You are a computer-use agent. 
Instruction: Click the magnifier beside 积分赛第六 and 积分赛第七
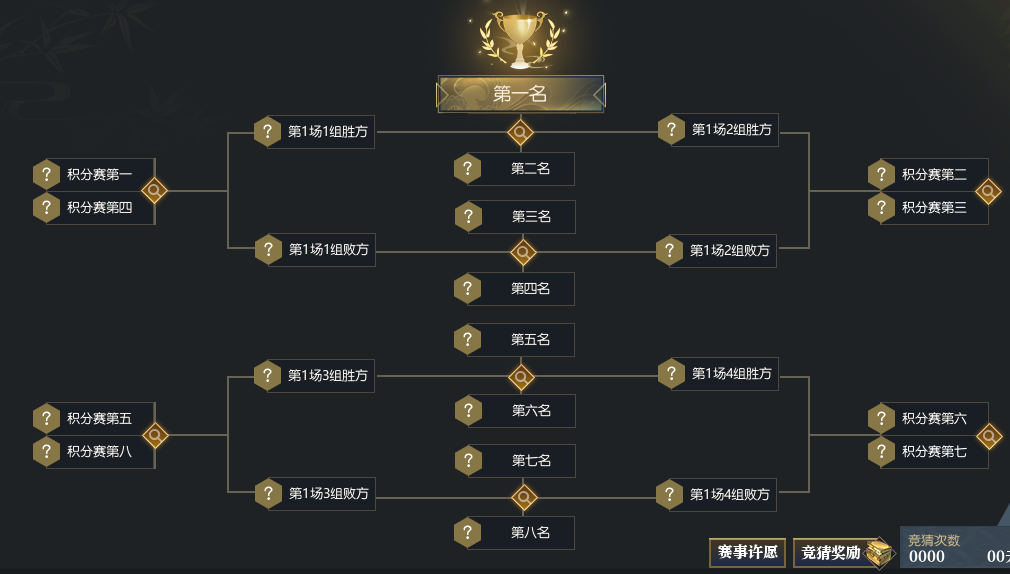tap(989, 436)
